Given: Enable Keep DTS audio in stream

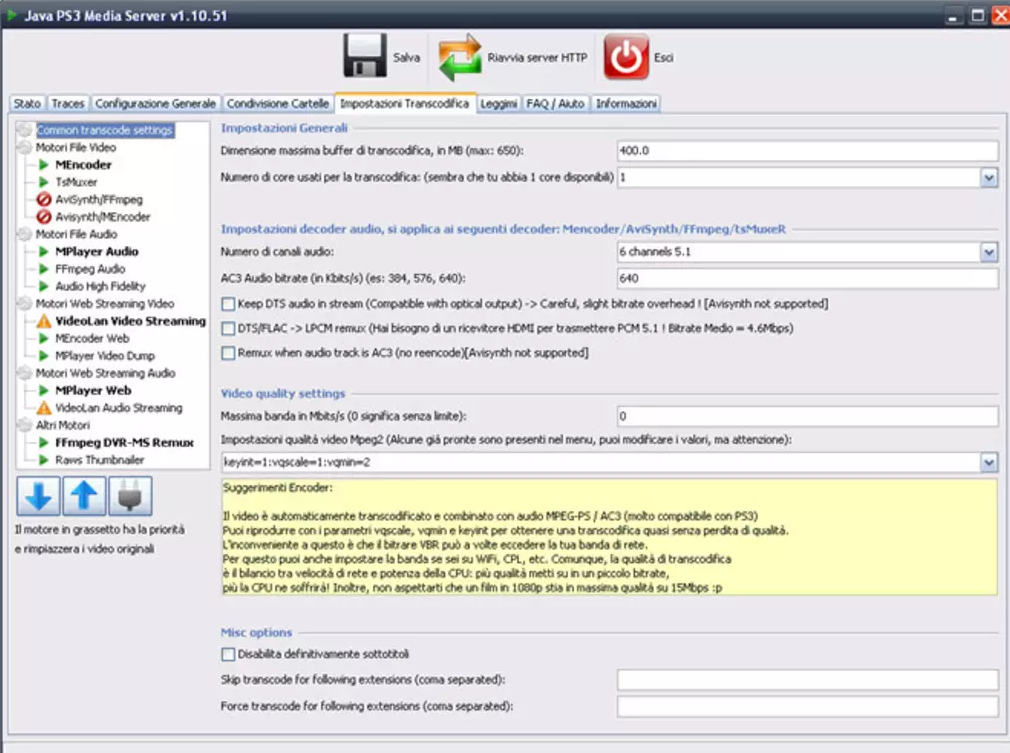Looking at the screenshot, I should [227, 304].
